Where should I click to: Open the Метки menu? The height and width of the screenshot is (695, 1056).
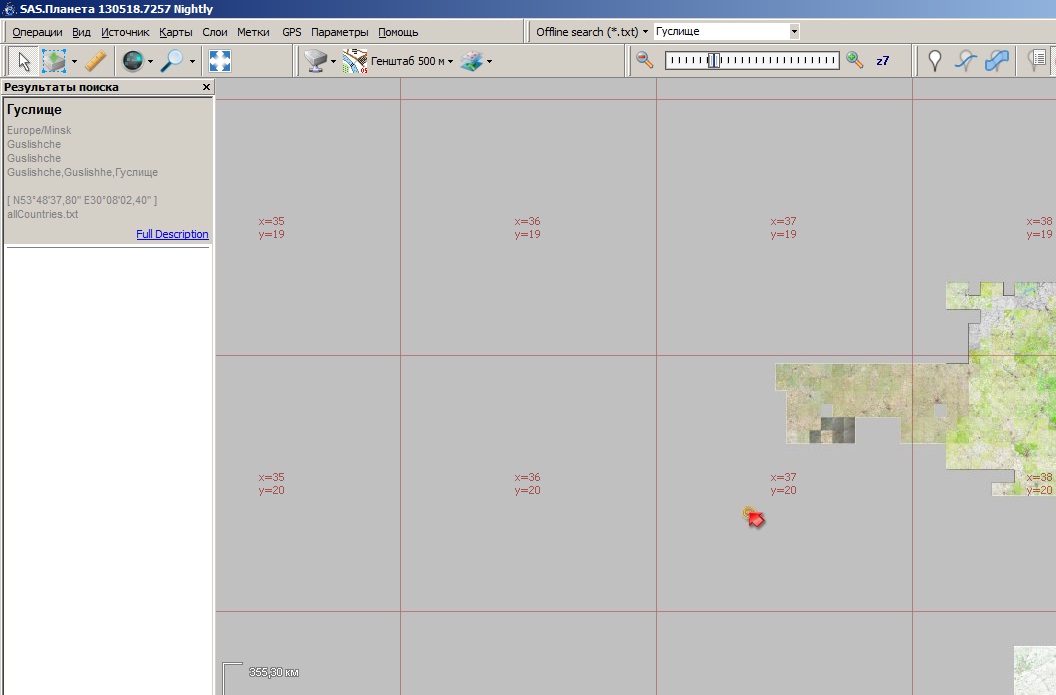click(x=253, y=32)
